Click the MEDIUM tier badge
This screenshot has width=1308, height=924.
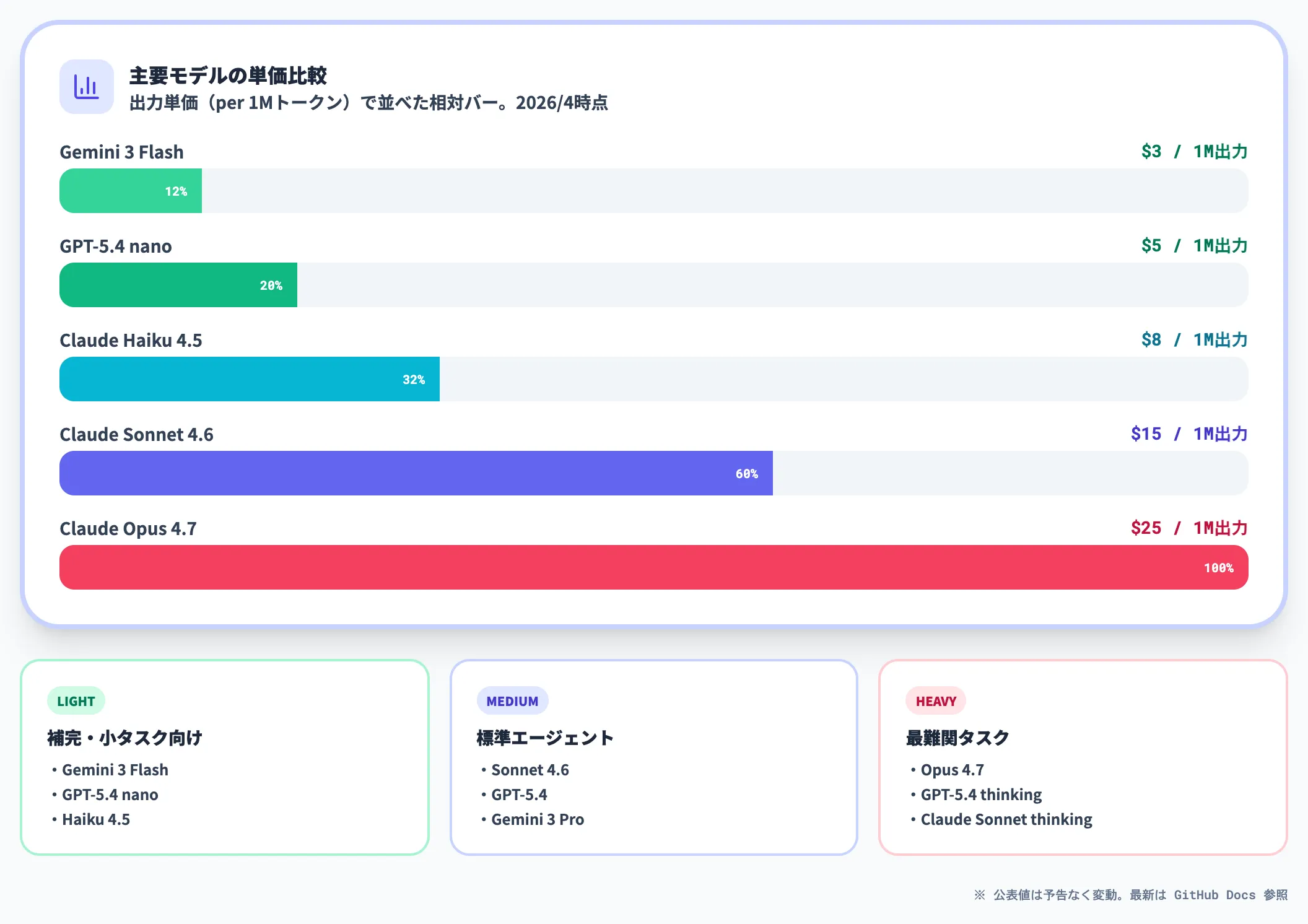[512, 701]
